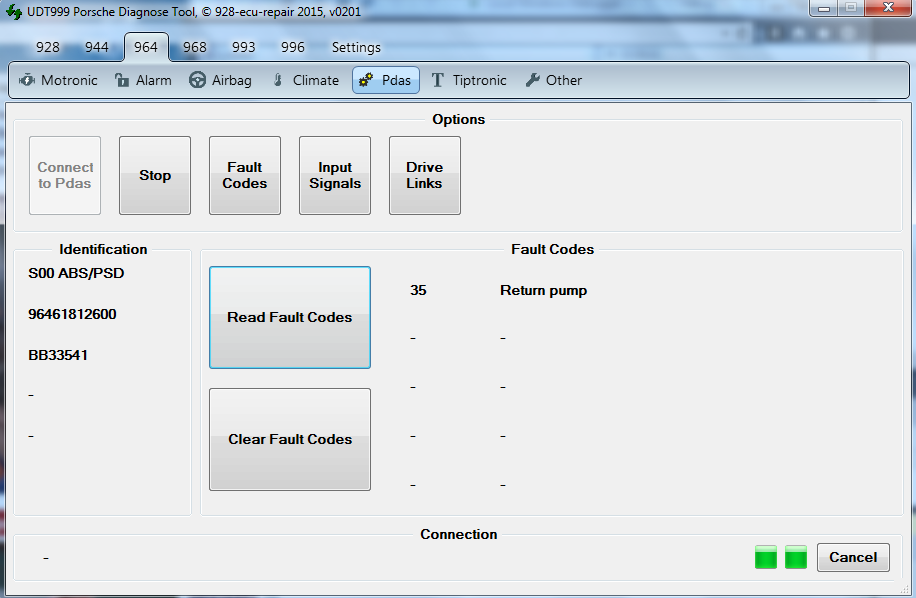
Task: Open the Tiptronic T icon
Action: (x=438, y=80)
